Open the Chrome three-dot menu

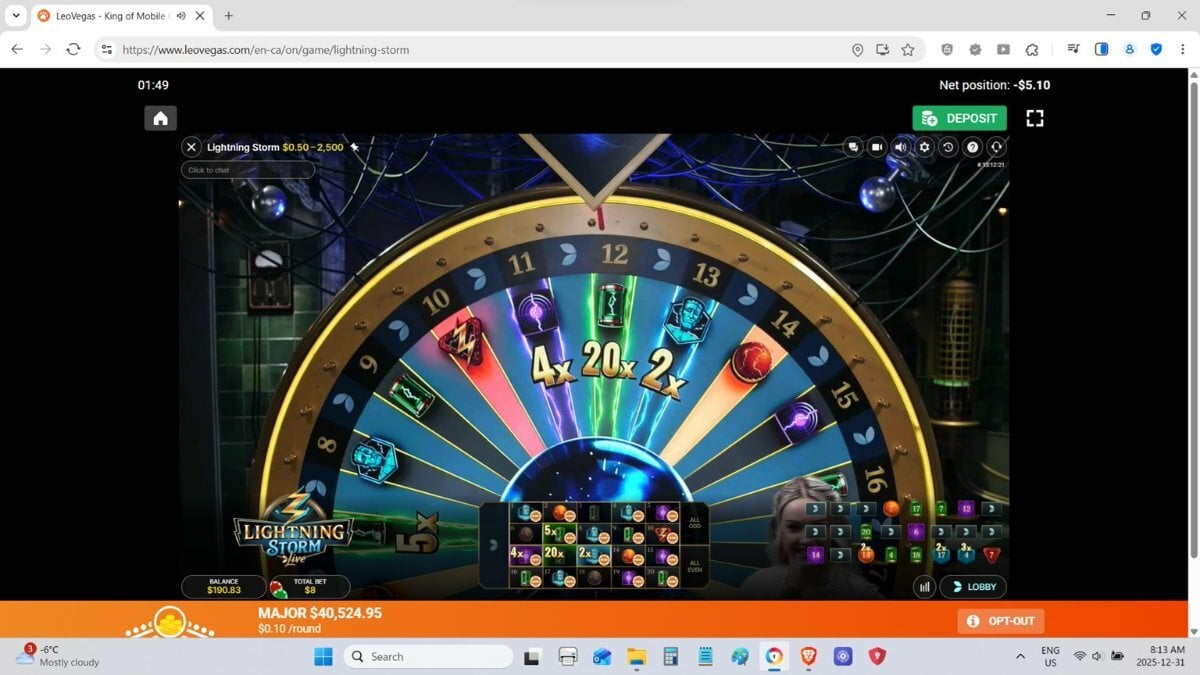1183,50
